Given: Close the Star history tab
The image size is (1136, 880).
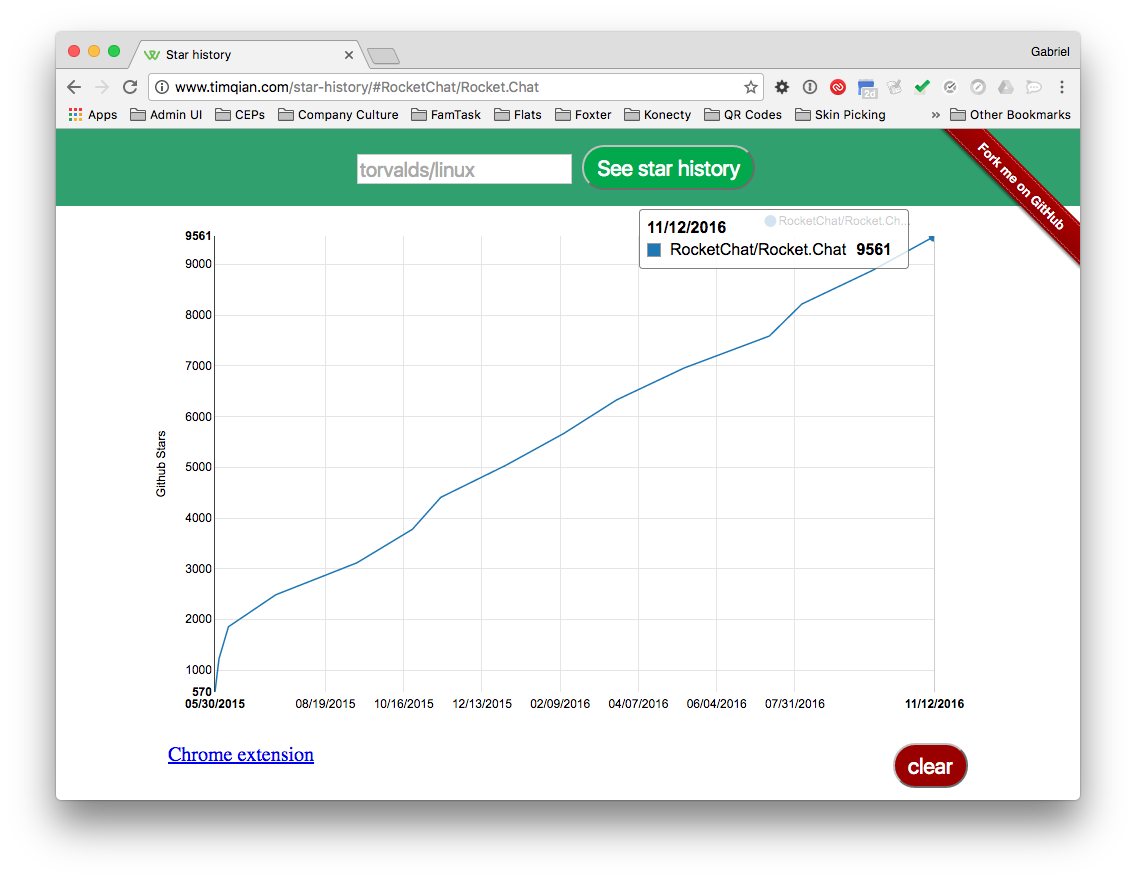Looking at the screenshot, I should click(x=348, y=55).
